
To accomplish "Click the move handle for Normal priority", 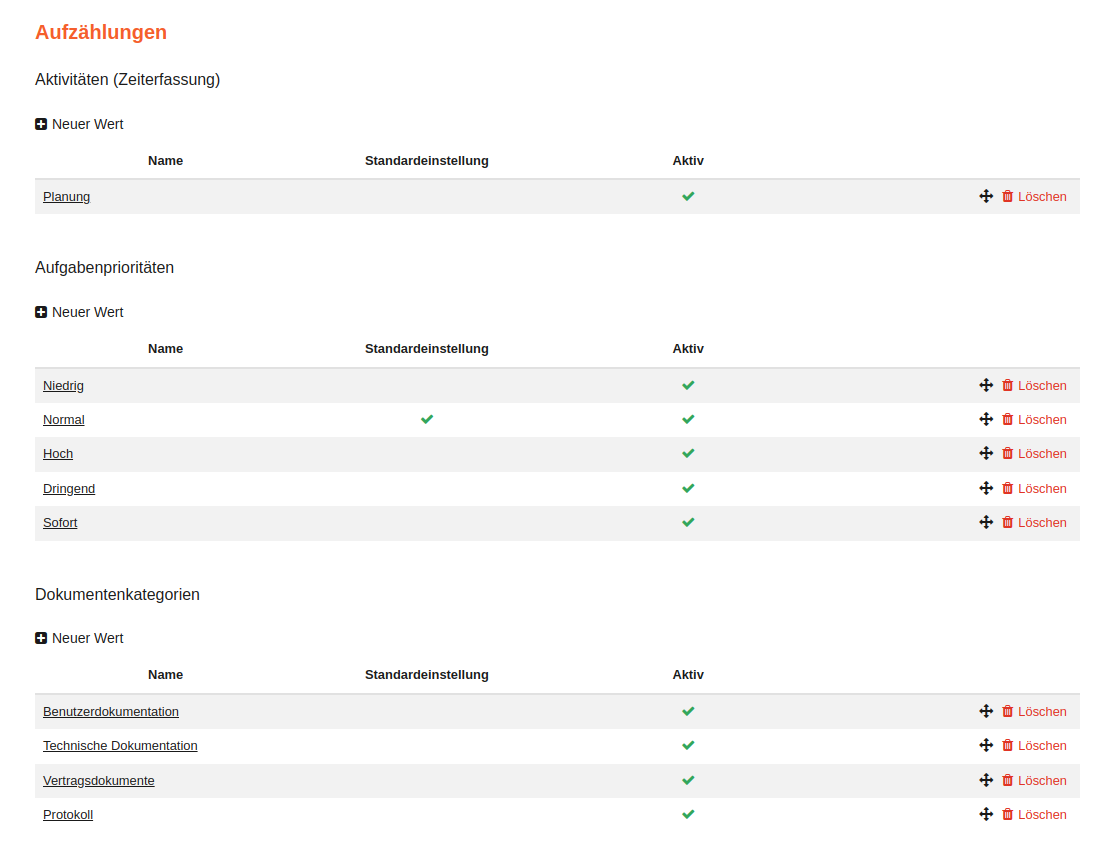I will pyautogui.click(x=986, y=419).
